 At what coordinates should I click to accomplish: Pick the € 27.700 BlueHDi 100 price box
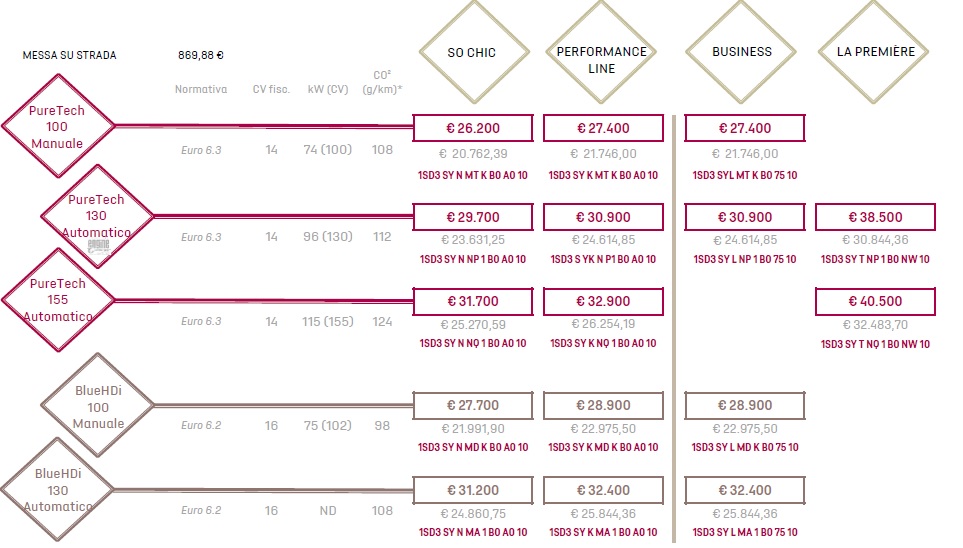[473, 405]
